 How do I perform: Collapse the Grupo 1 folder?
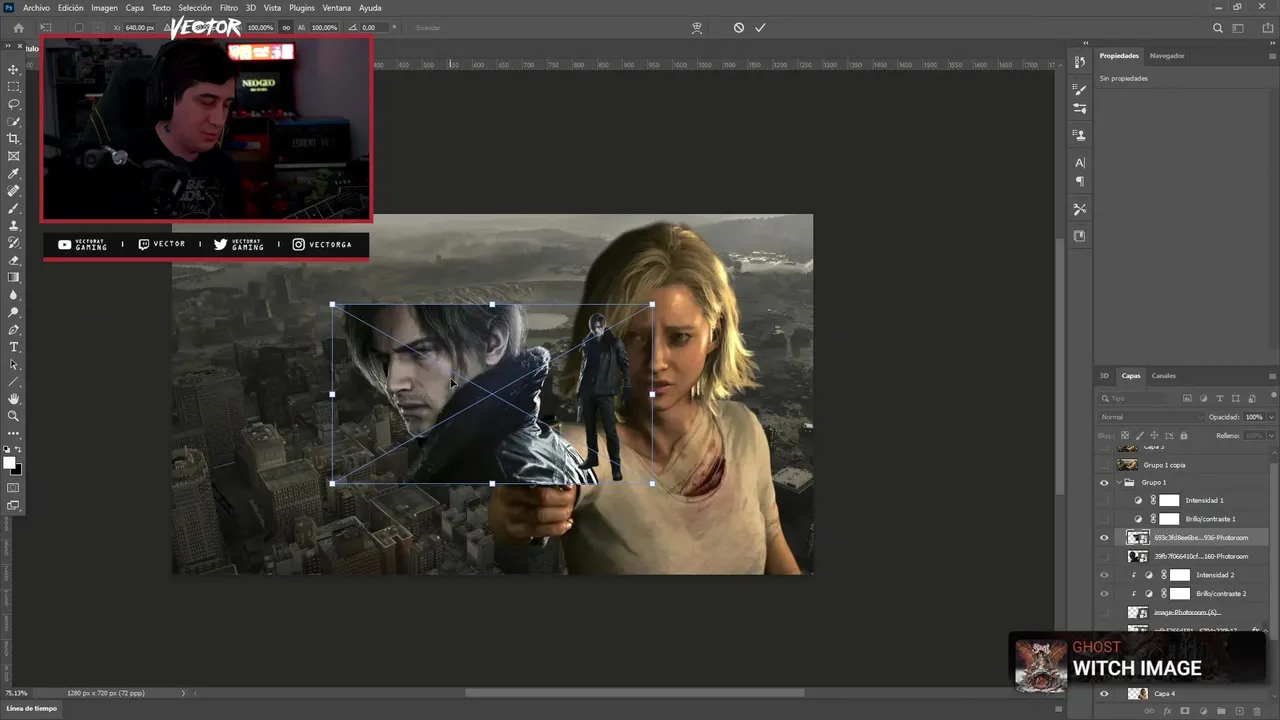coord(1119,482)
